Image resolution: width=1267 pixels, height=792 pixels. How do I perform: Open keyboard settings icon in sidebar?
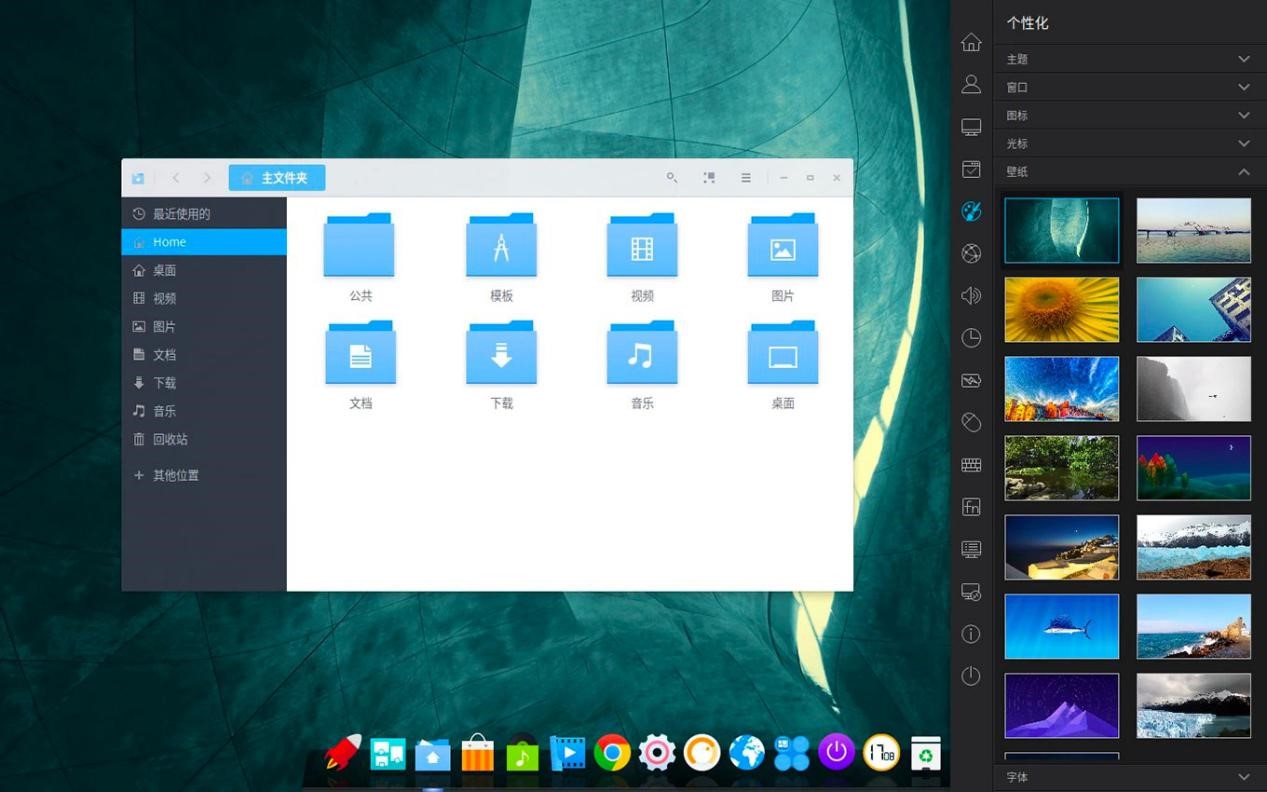[971, 465]
